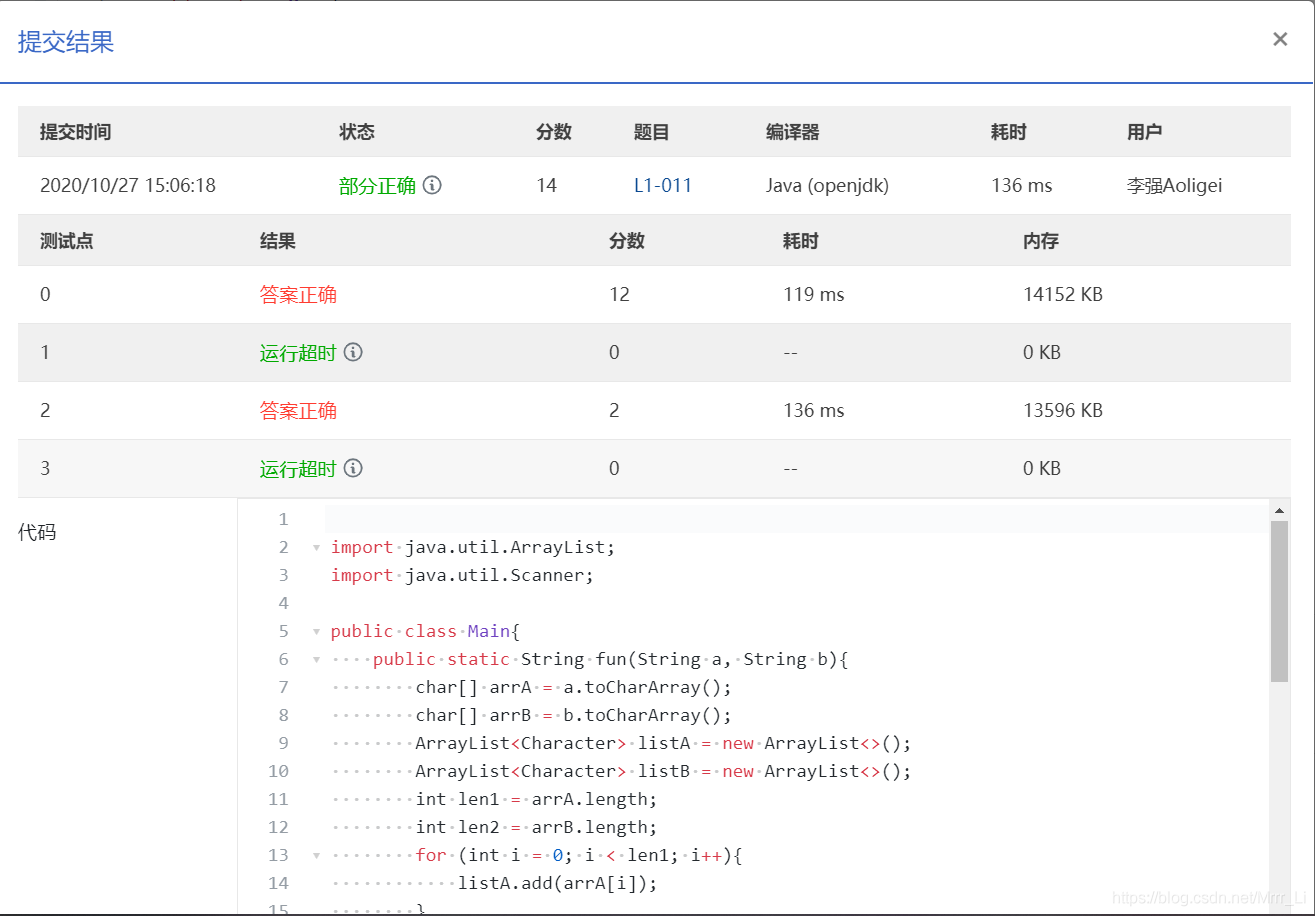Click the 状态 column header
The height and width of the screenshot is (916, 1315).
(x=357, y=132)
